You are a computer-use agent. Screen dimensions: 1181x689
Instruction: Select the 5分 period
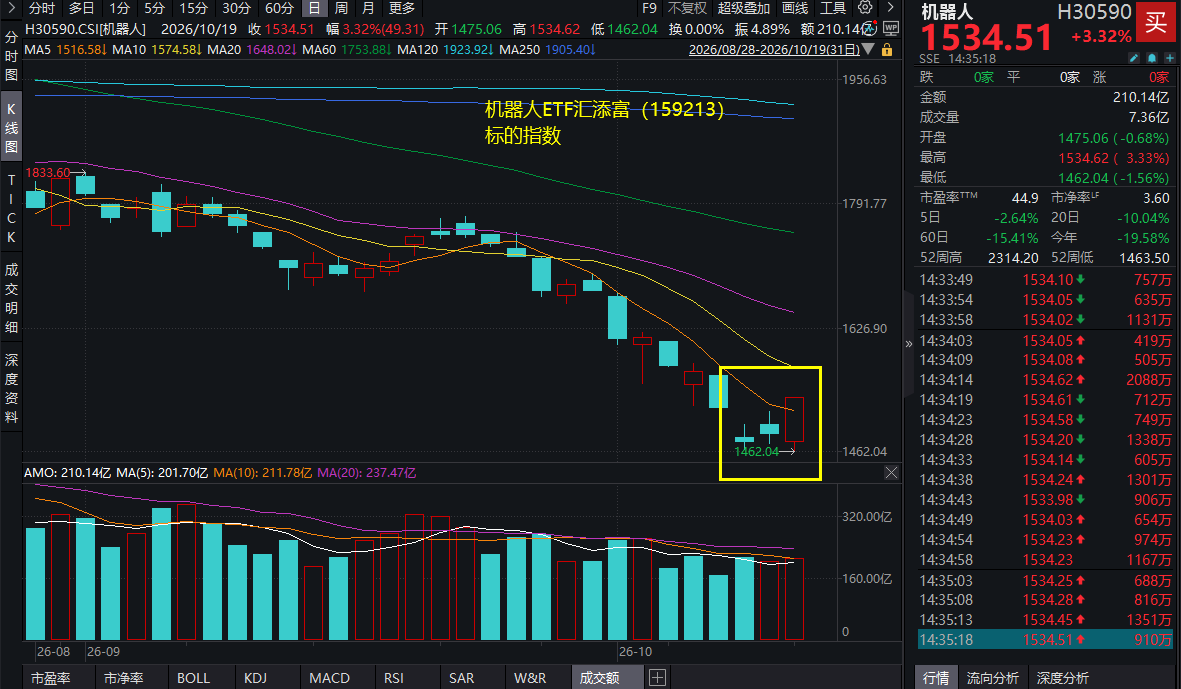pyautogui.click(x=154, y=8)
